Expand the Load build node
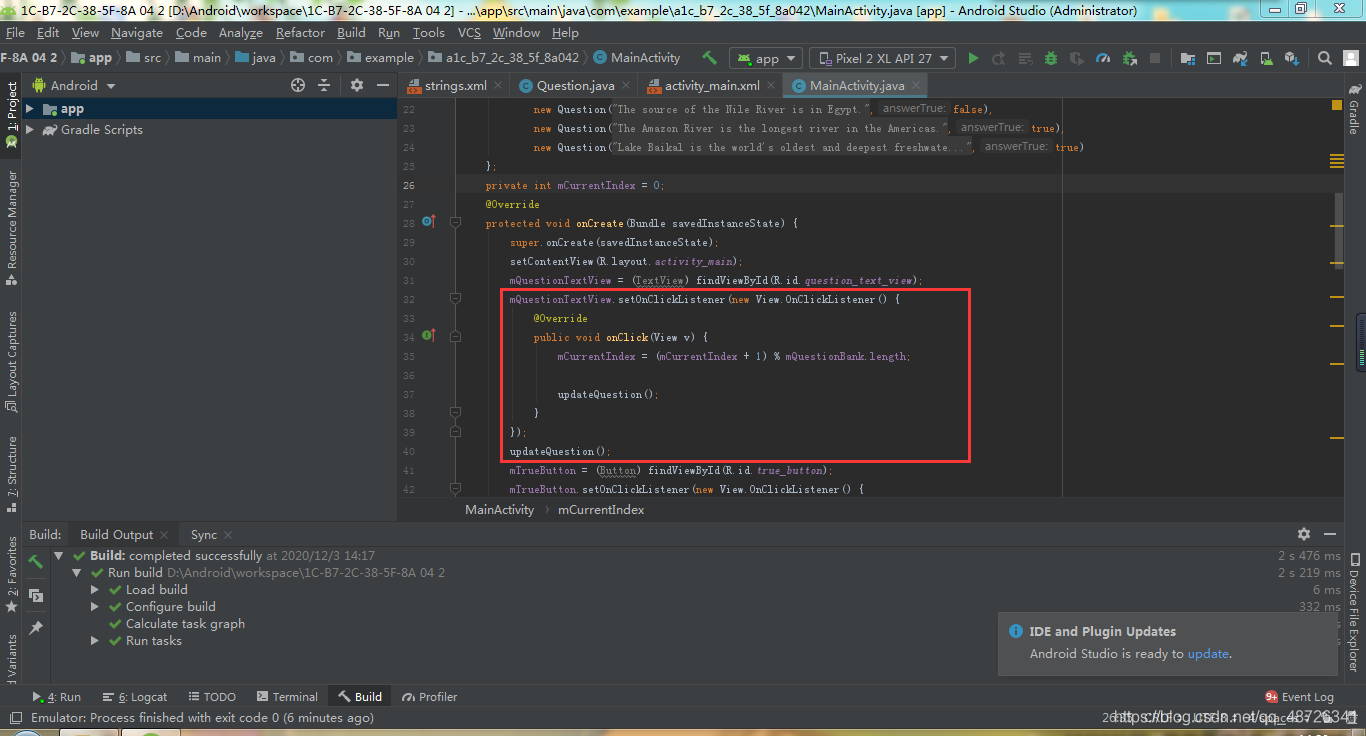The image size is (1366, 736). pos(95,589)
